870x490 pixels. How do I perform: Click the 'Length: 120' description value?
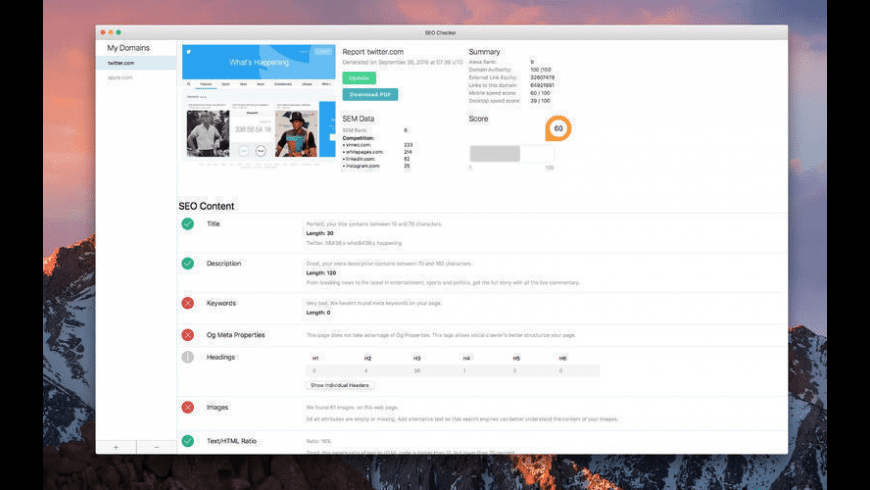coord(321,273)
